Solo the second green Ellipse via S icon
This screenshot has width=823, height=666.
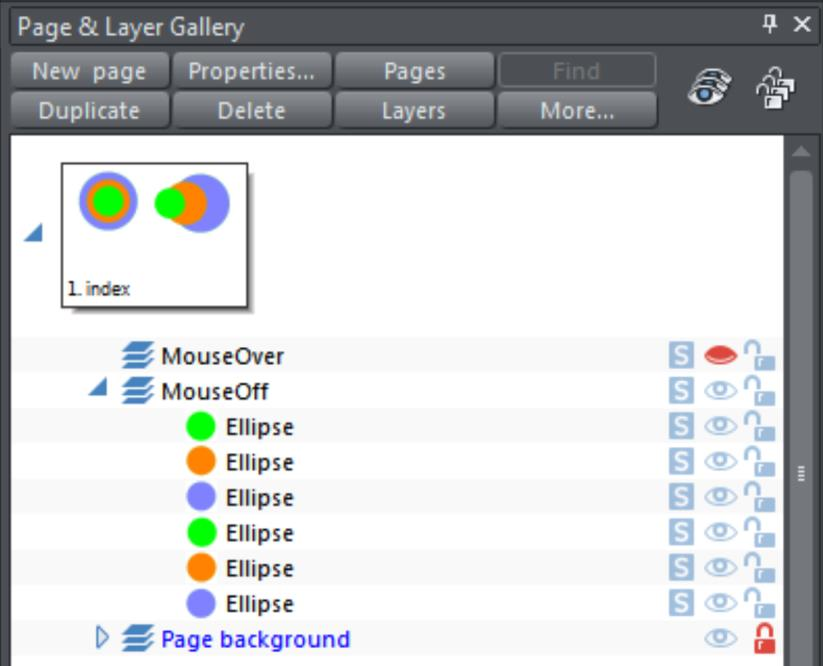(x=681, y=532)
